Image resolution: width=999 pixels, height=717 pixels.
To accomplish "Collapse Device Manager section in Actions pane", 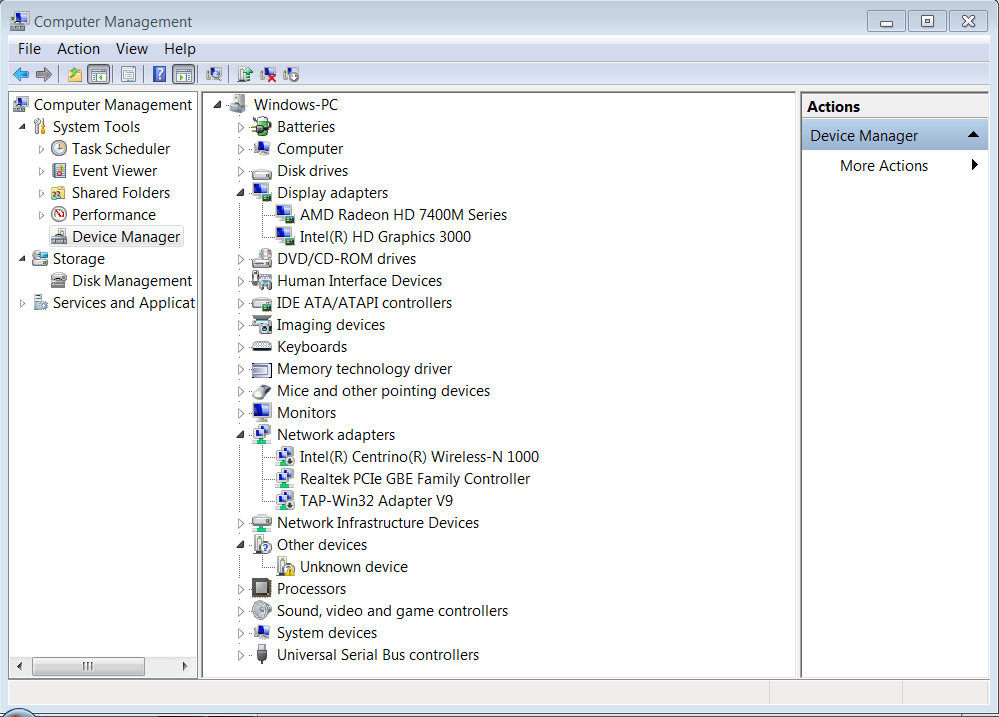I will (973, 135).
